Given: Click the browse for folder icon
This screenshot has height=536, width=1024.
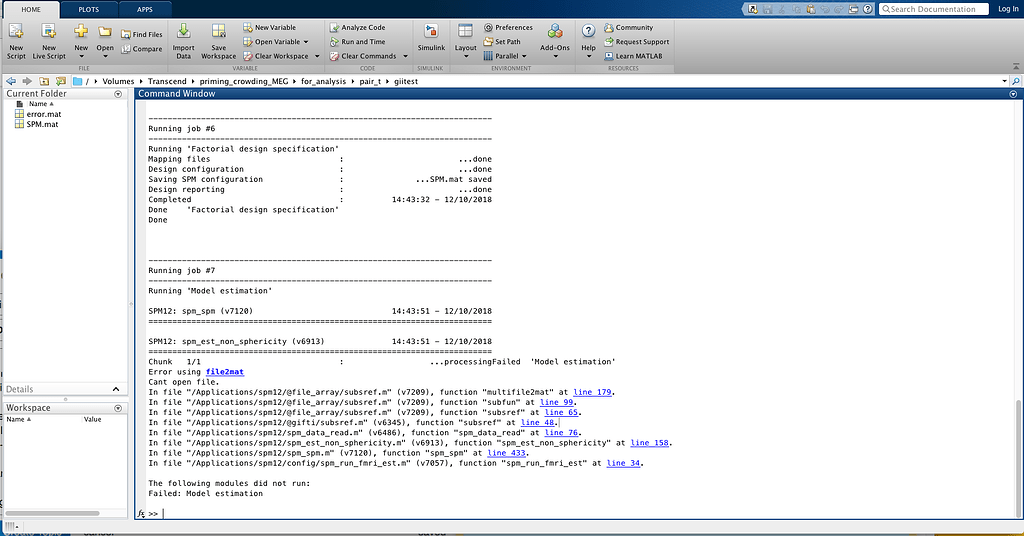Looking at the screenshot, I should click(x=61, y=81).
